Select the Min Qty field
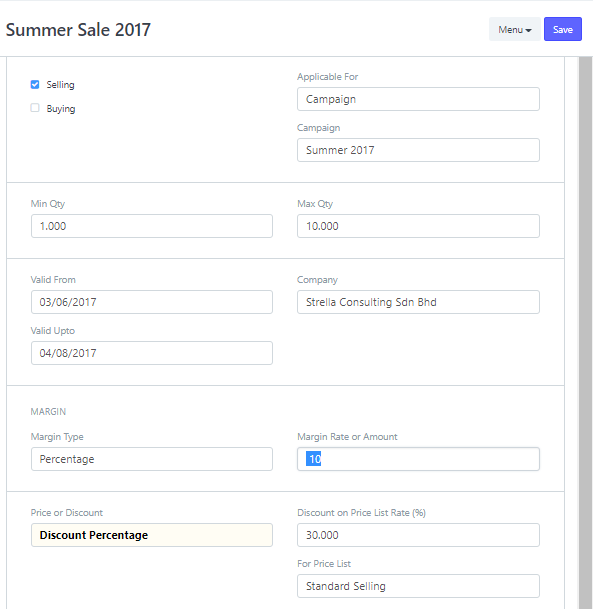 click(152, 226)
